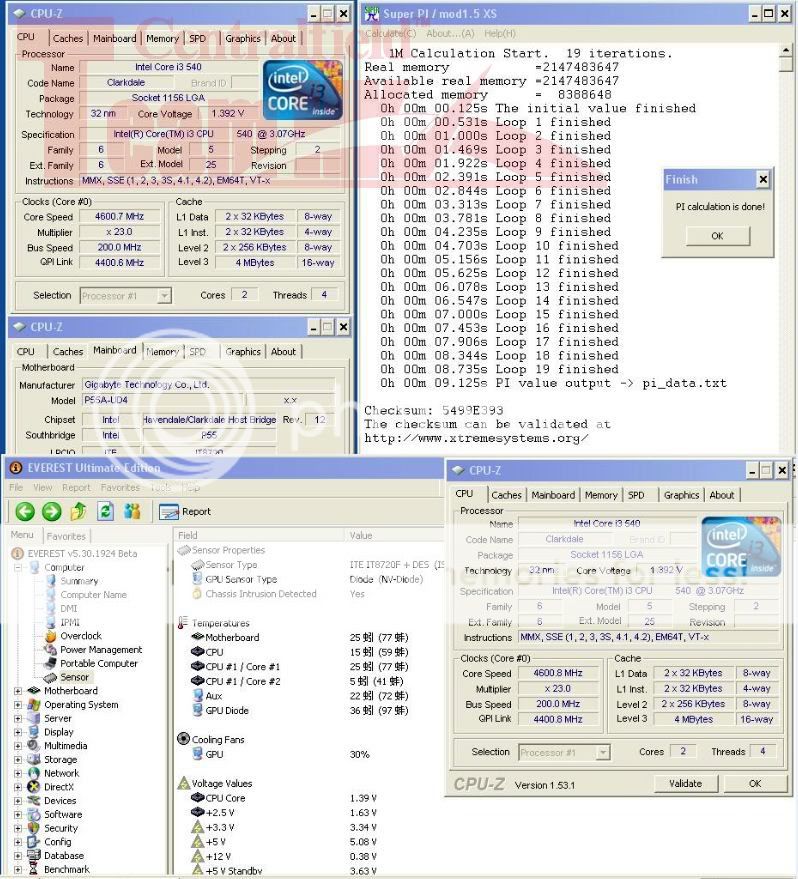The width and height of the screenshot is (798, 879).
Task: Open Report from the EVEREST toolbar
Action: click(185, 511)
